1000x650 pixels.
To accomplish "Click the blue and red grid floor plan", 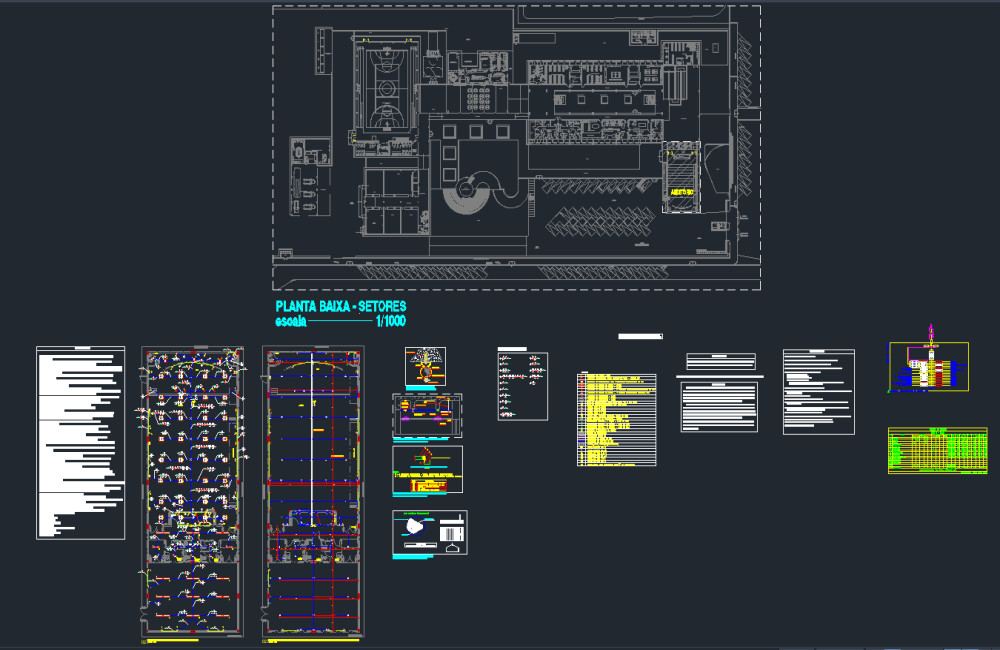I will (x=313, y=492).
